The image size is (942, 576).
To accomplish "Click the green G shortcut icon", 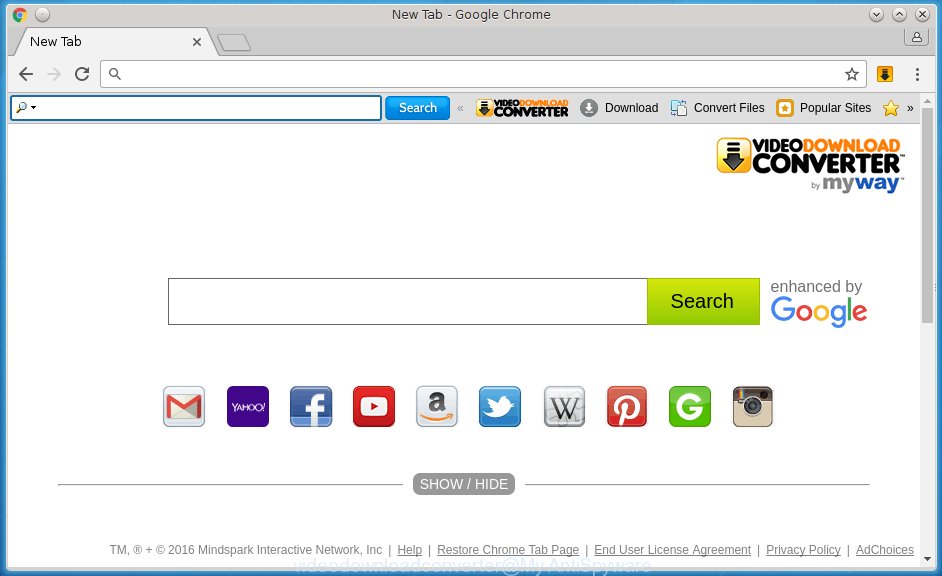I will pos(690,407).
